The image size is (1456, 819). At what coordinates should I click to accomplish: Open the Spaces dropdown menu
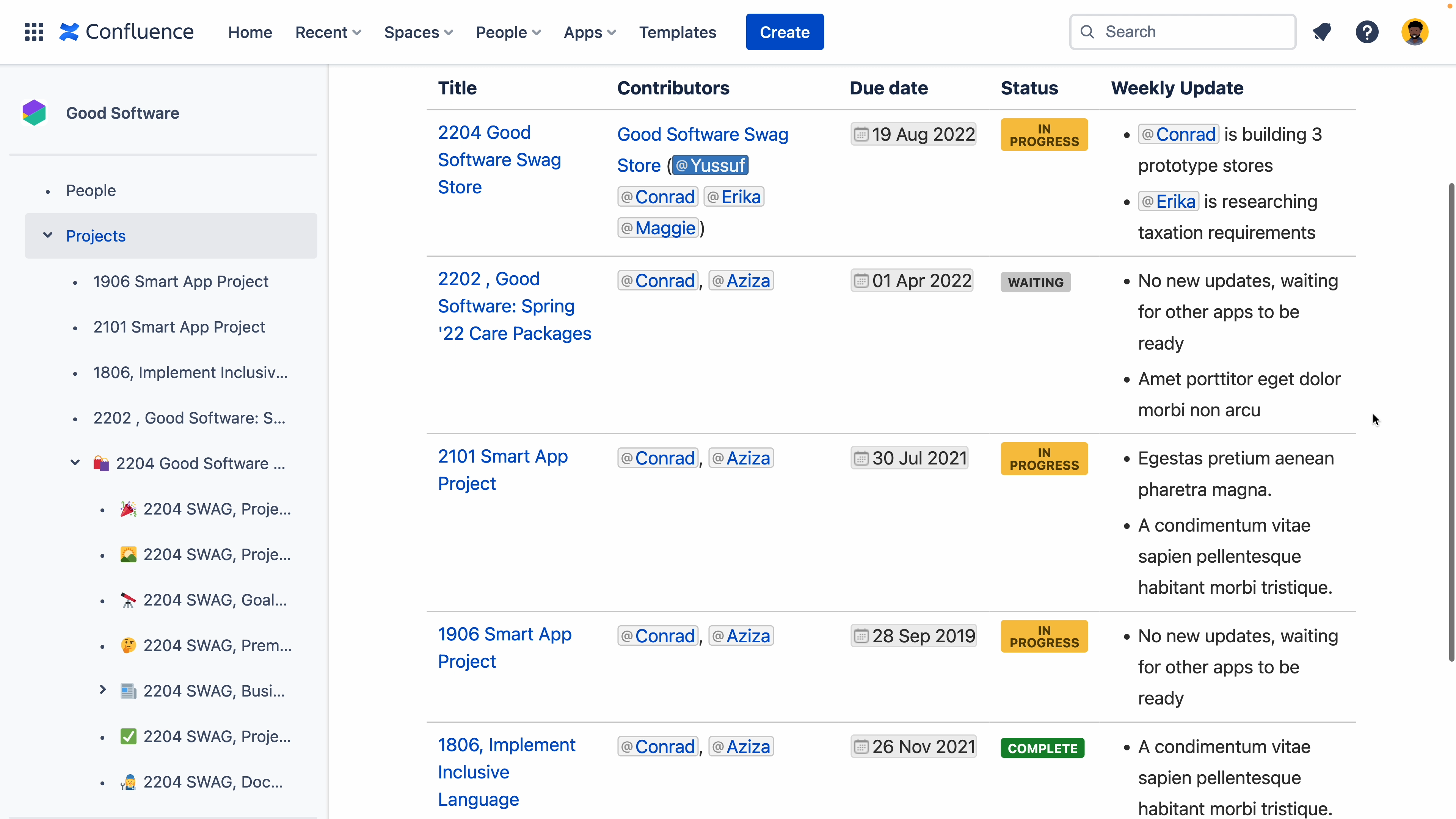[418, 32]
